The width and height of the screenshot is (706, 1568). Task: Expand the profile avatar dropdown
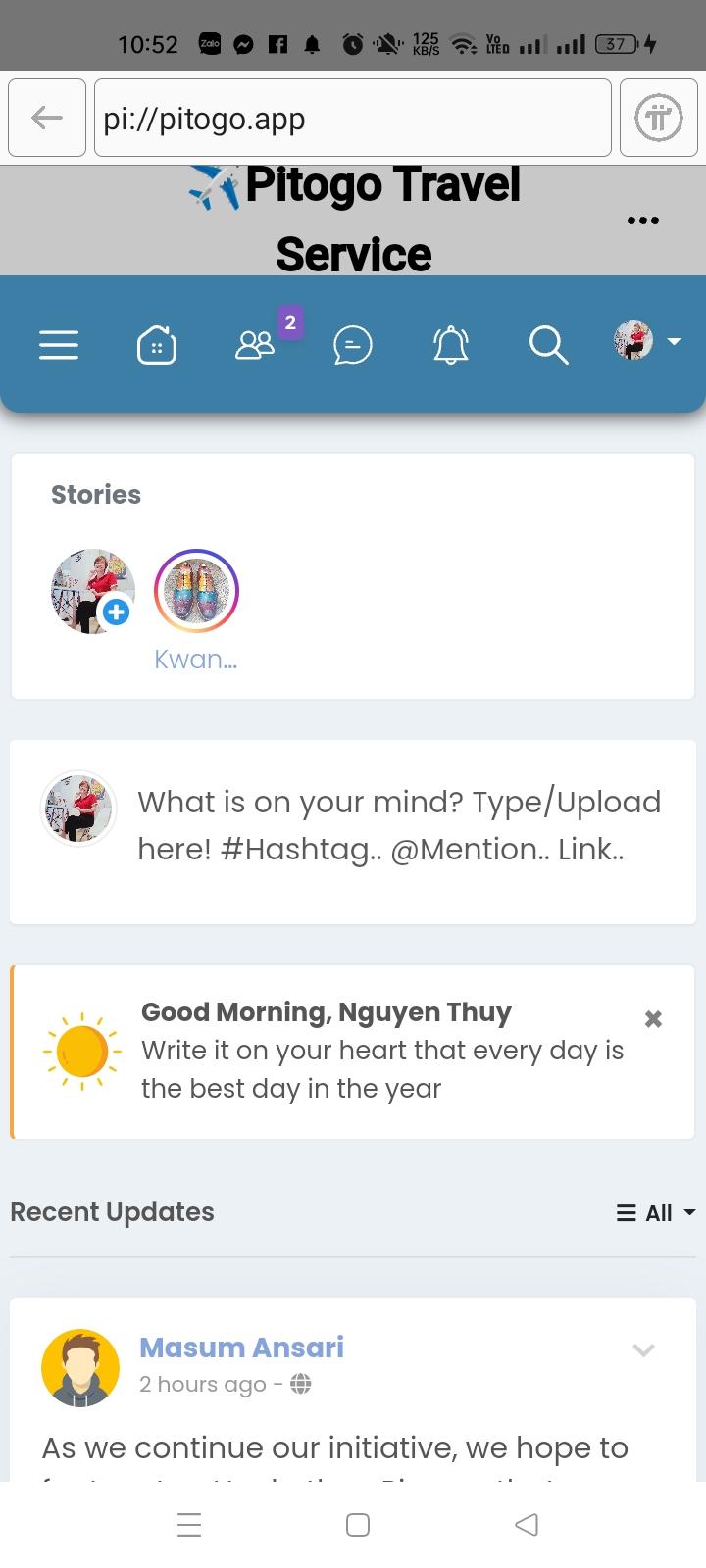pos(647,341)
